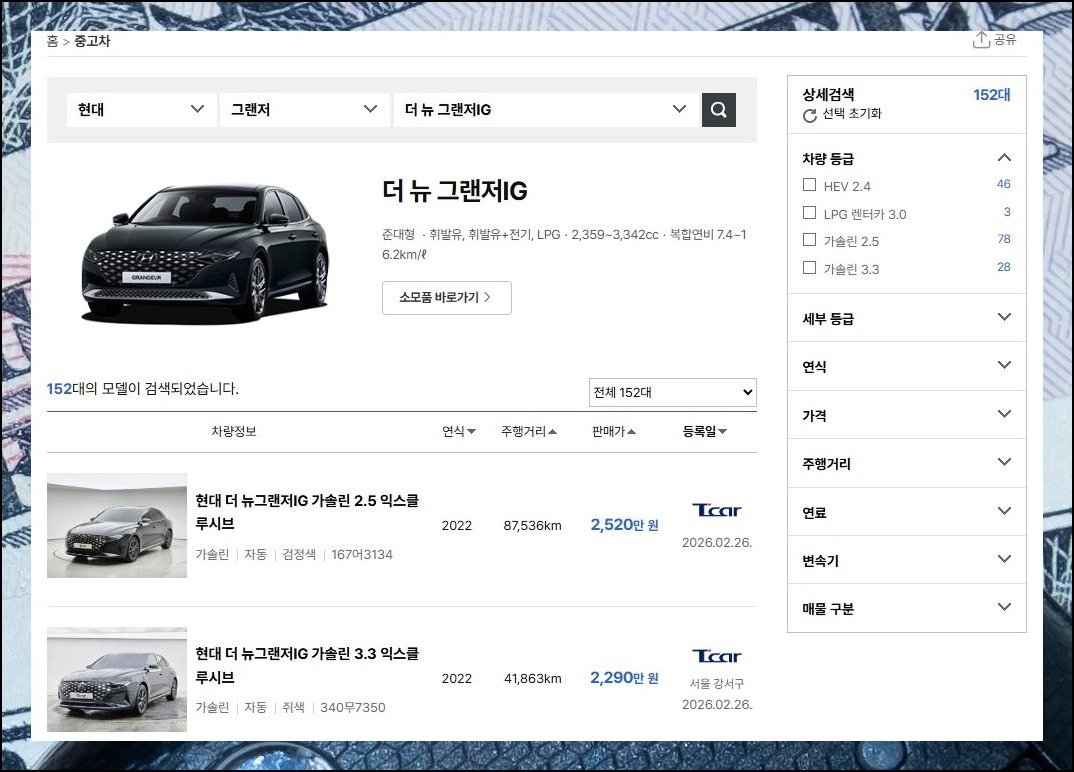The width and height of the screenshot is (1074, 772).
Task: Check the 가솔린 3.3 filter checkbox
Action: click(809, 268)
